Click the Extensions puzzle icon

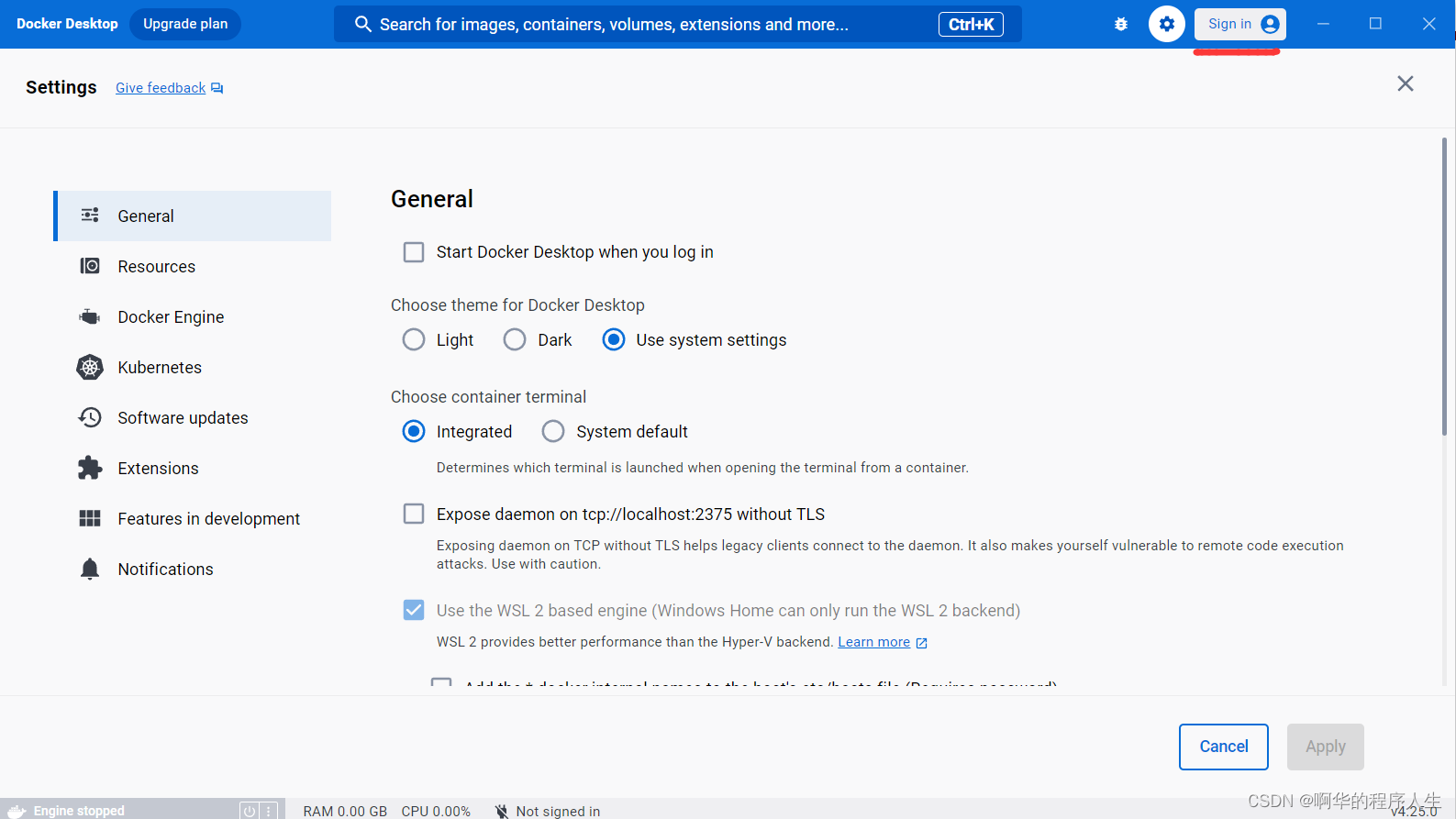(90, 468)
